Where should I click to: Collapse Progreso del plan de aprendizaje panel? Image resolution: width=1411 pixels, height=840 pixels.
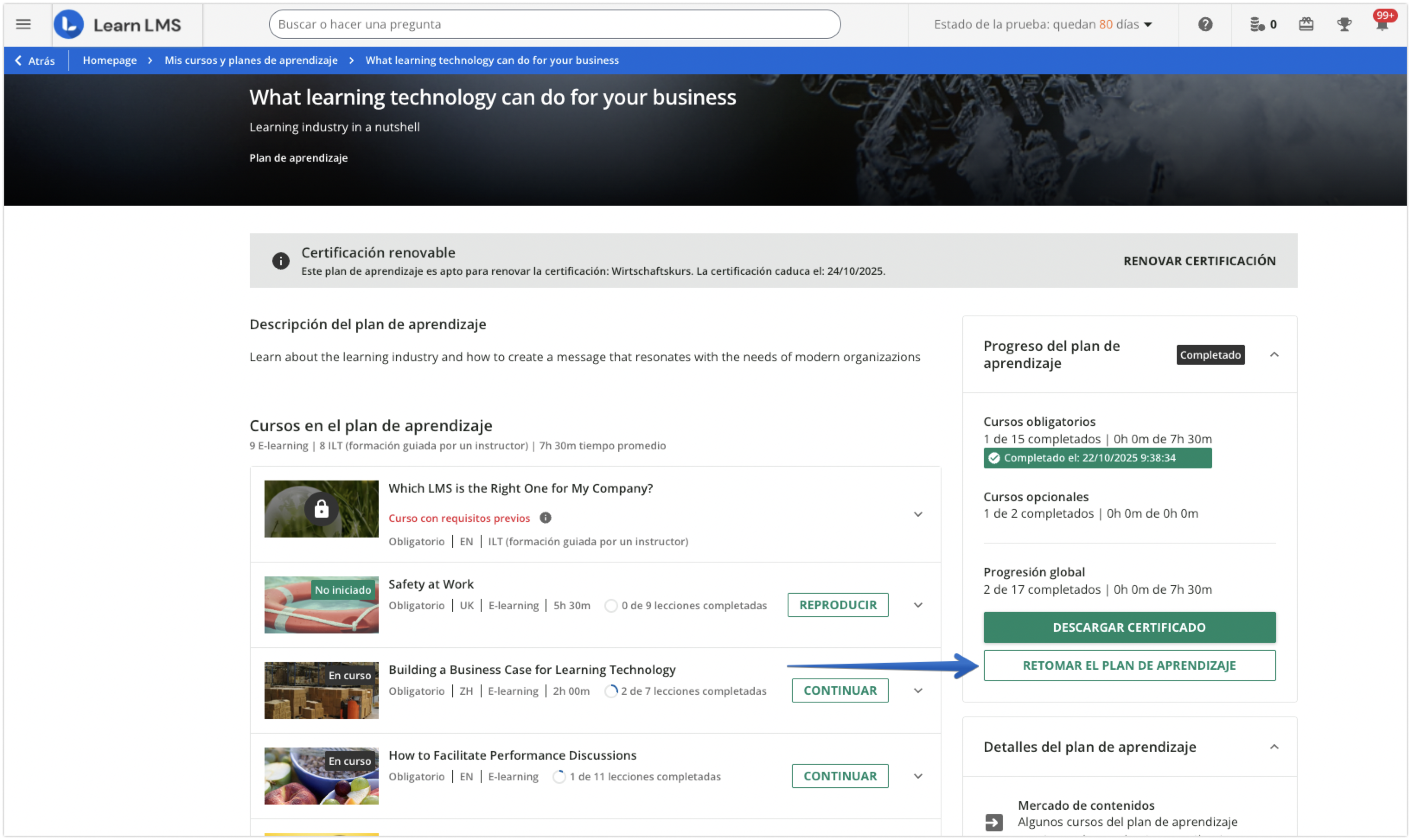[x=1274, y=354]
